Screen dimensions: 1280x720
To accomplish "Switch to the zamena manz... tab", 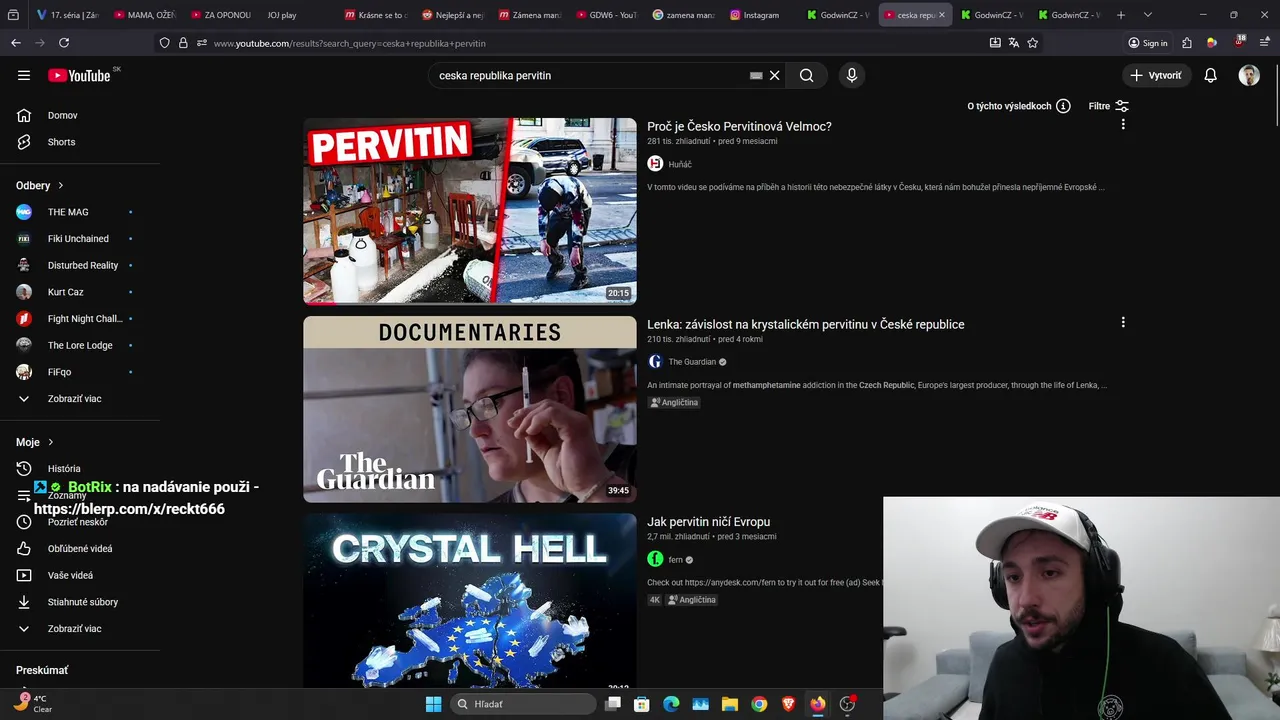I will (684, 15).
